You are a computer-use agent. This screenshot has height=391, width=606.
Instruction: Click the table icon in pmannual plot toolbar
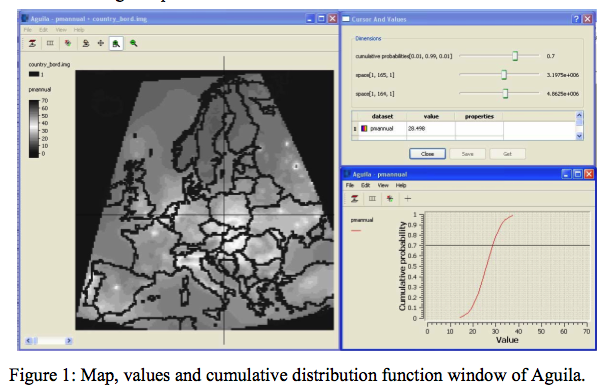tap(372, 199)
